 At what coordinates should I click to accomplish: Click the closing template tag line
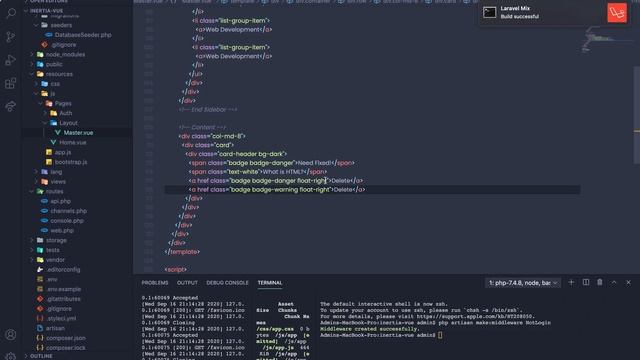click(182, 252)
